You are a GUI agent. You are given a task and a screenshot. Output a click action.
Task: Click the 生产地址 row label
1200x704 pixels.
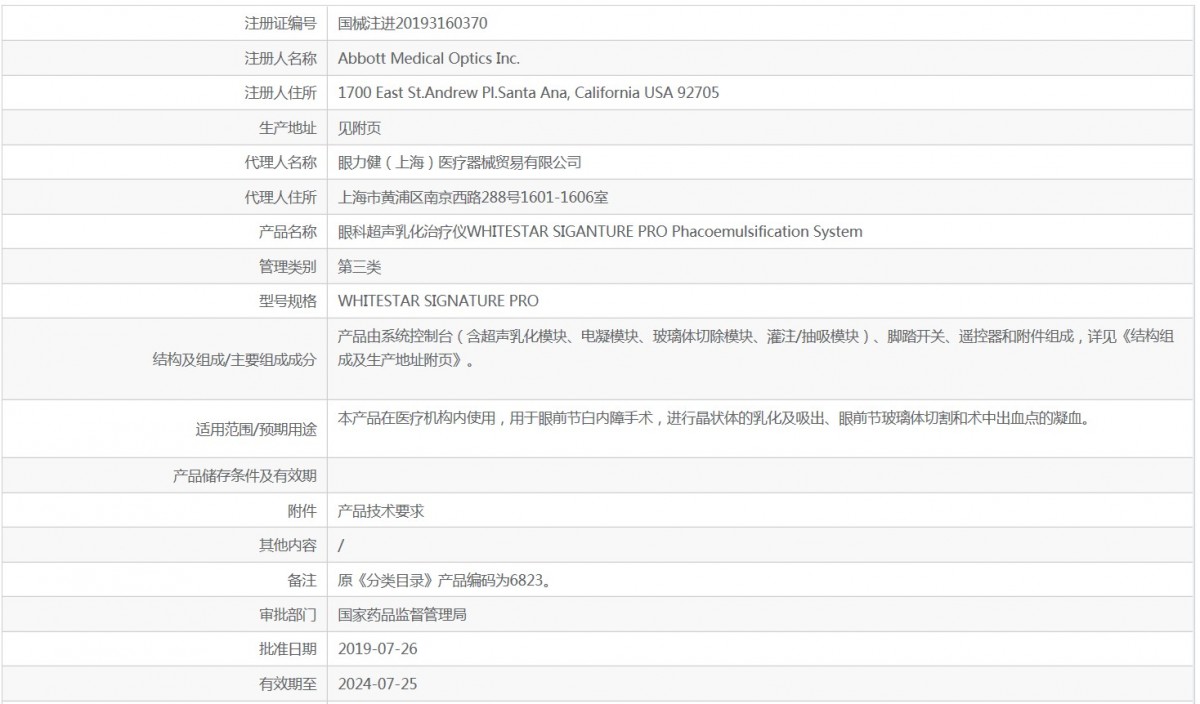click(x=288, y=128)
